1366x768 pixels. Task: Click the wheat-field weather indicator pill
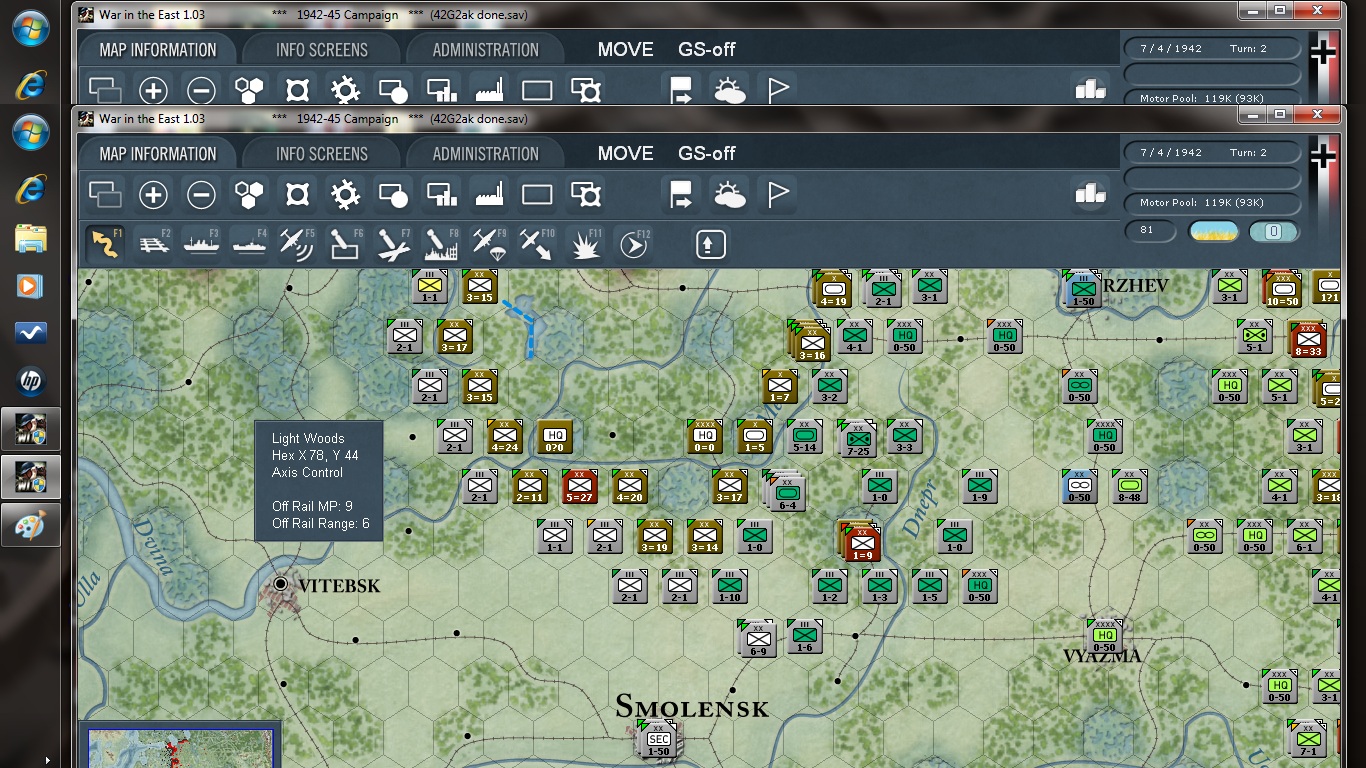(1213, 232)
